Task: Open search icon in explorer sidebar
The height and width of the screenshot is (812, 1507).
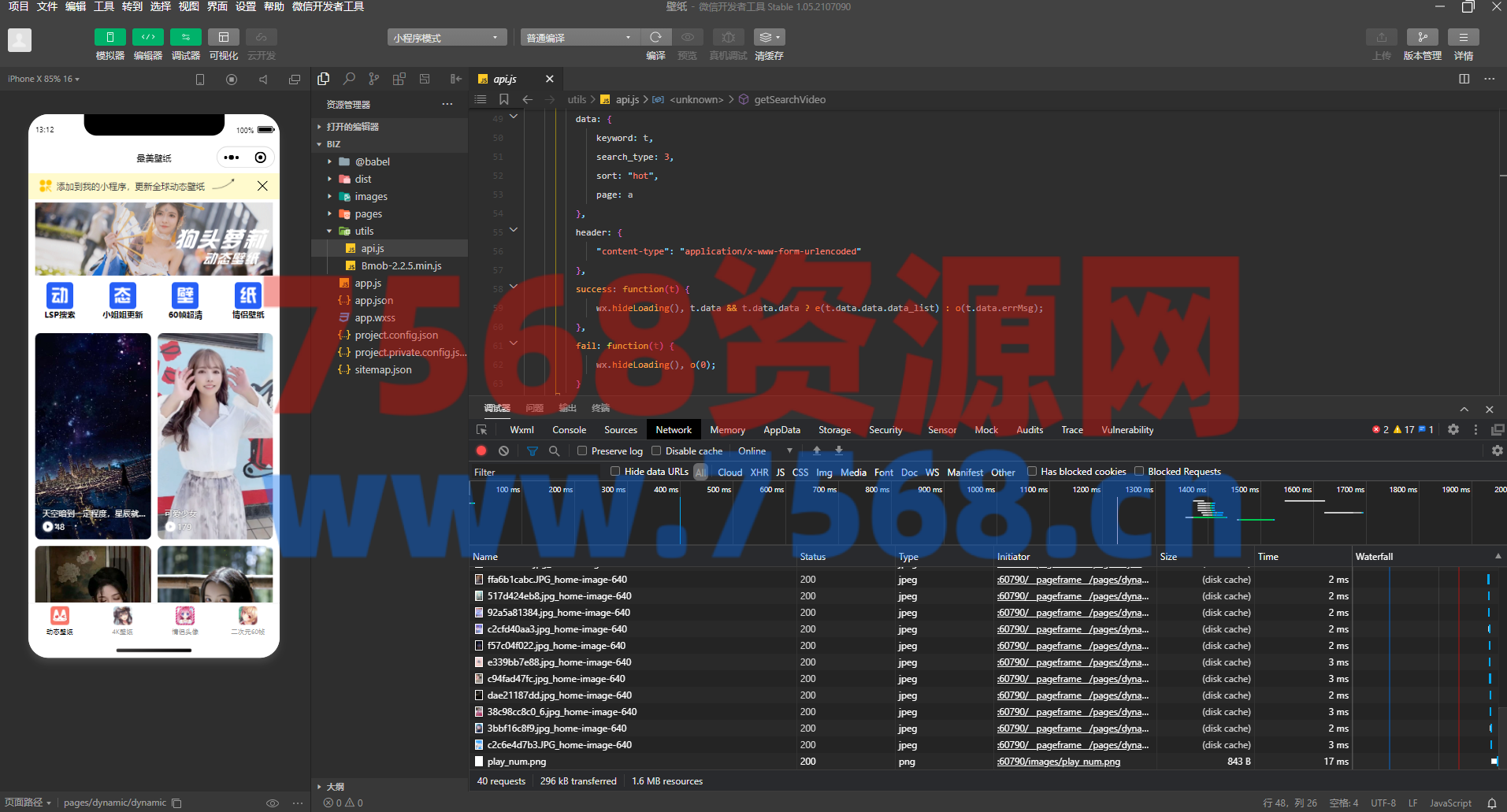Action: pyautogui.click(x=349, y=79)
